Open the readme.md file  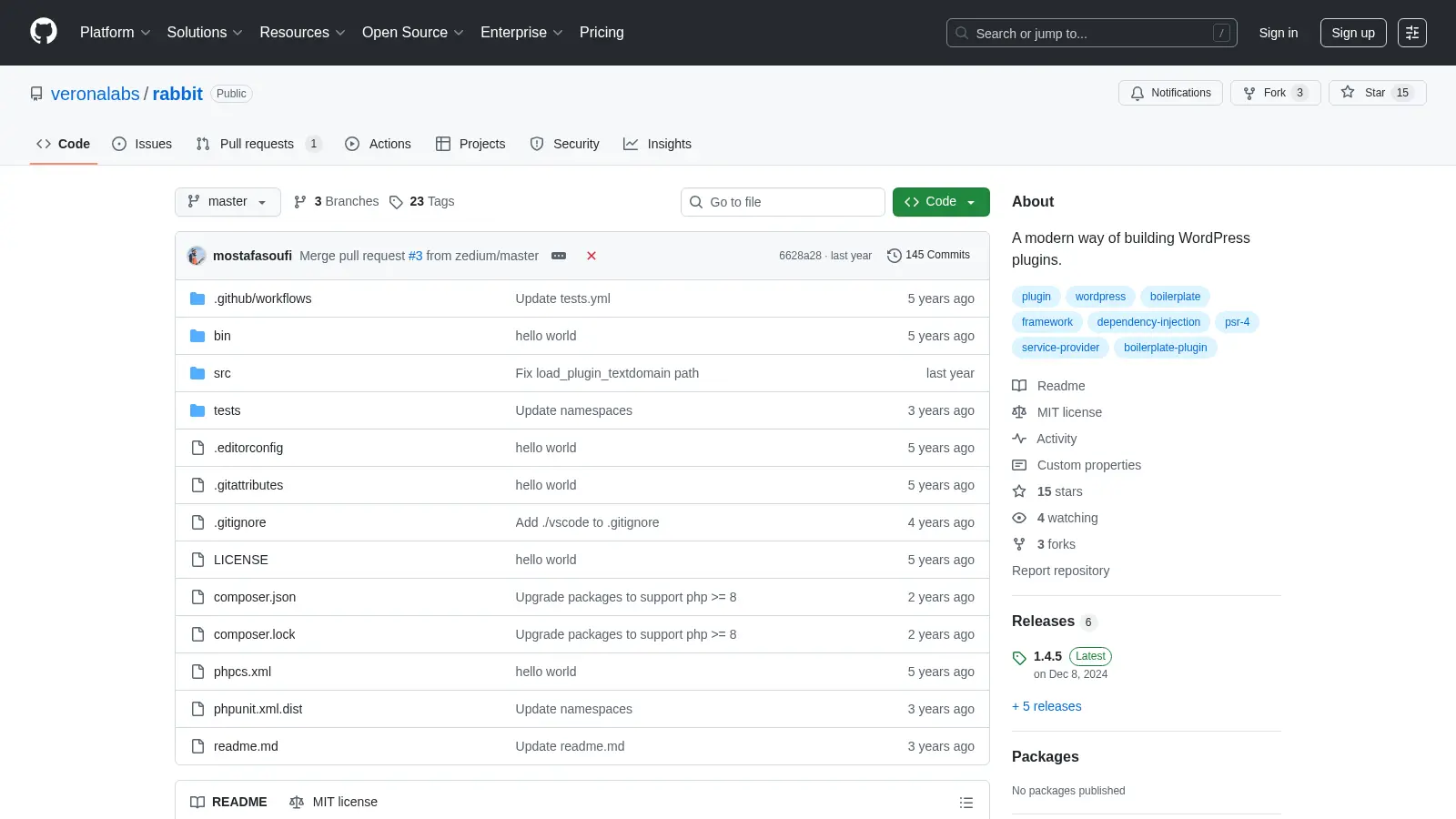coord(246,746)
